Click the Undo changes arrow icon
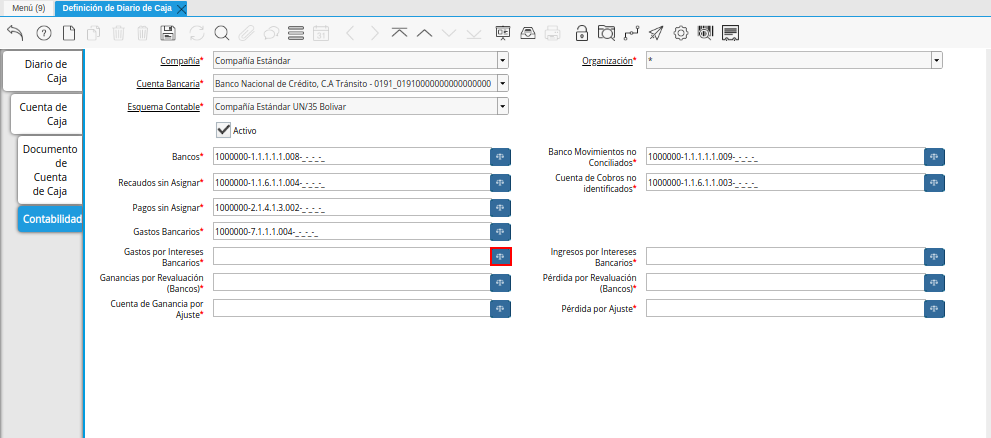Image resolution: width=991 pixels, height=438 pixels. tap(16, 33)
